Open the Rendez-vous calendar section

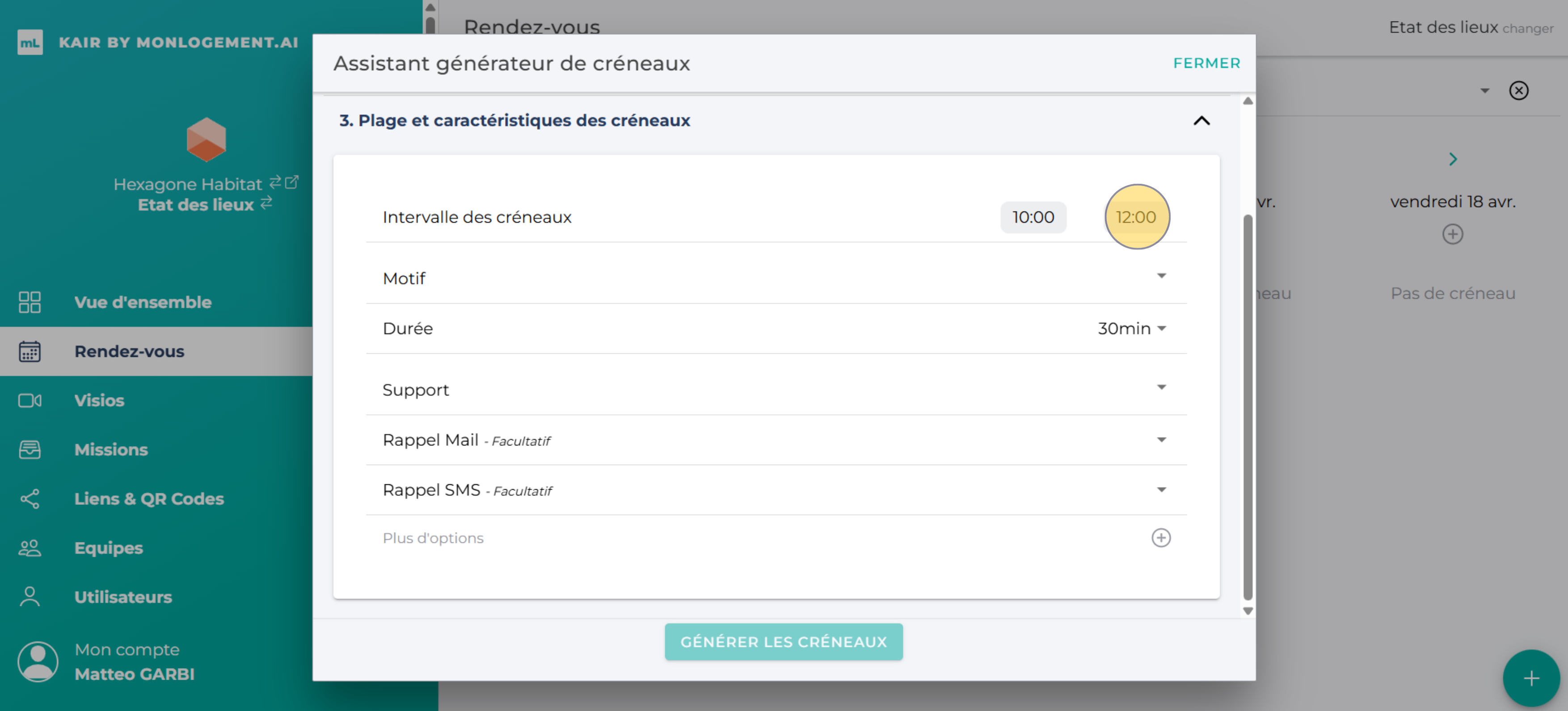[130, 351]
